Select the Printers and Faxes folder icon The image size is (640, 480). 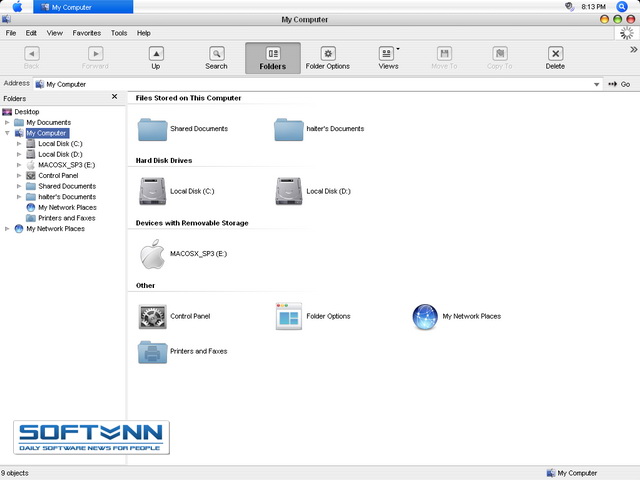(x=152, y=351)
